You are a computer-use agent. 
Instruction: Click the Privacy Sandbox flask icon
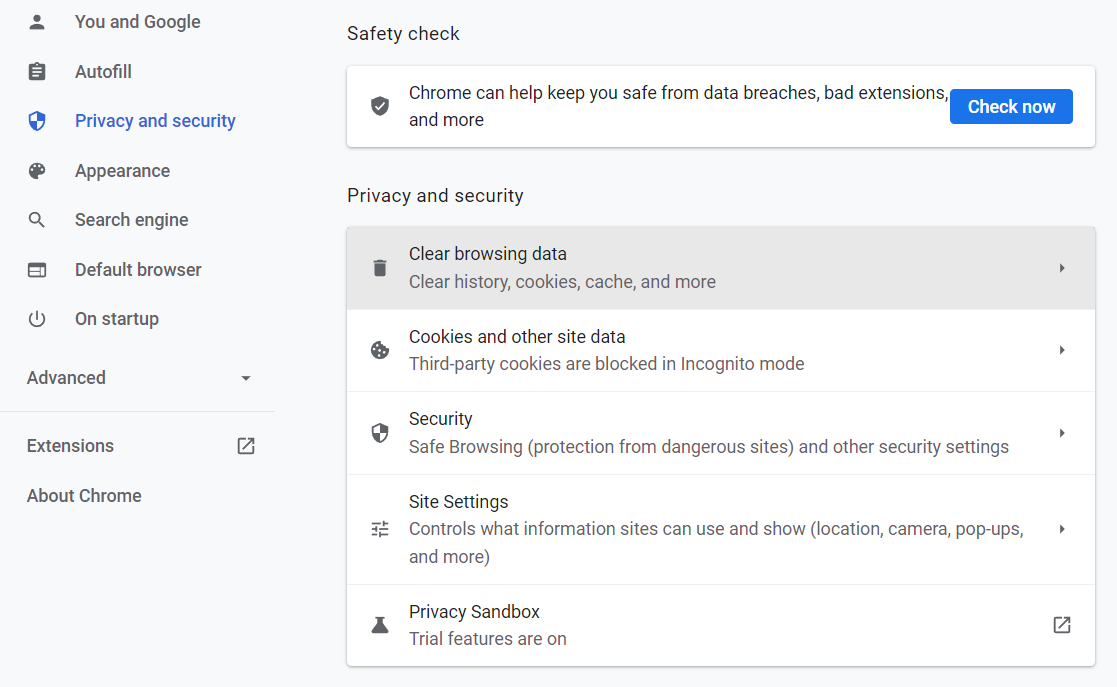click(x=379, y=624)
